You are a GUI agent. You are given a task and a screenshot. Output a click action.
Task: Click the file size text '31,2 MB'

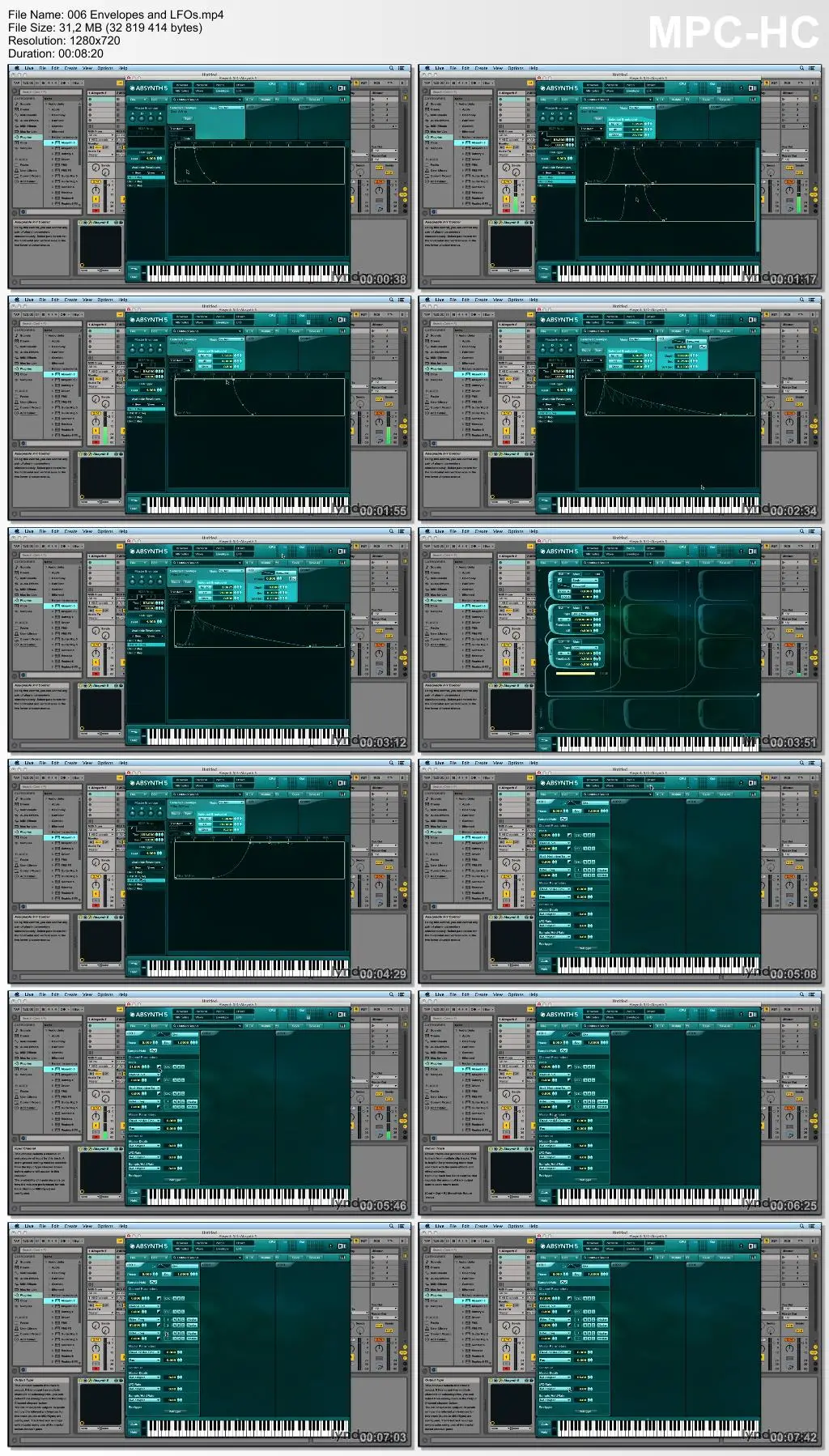[80, 28]
